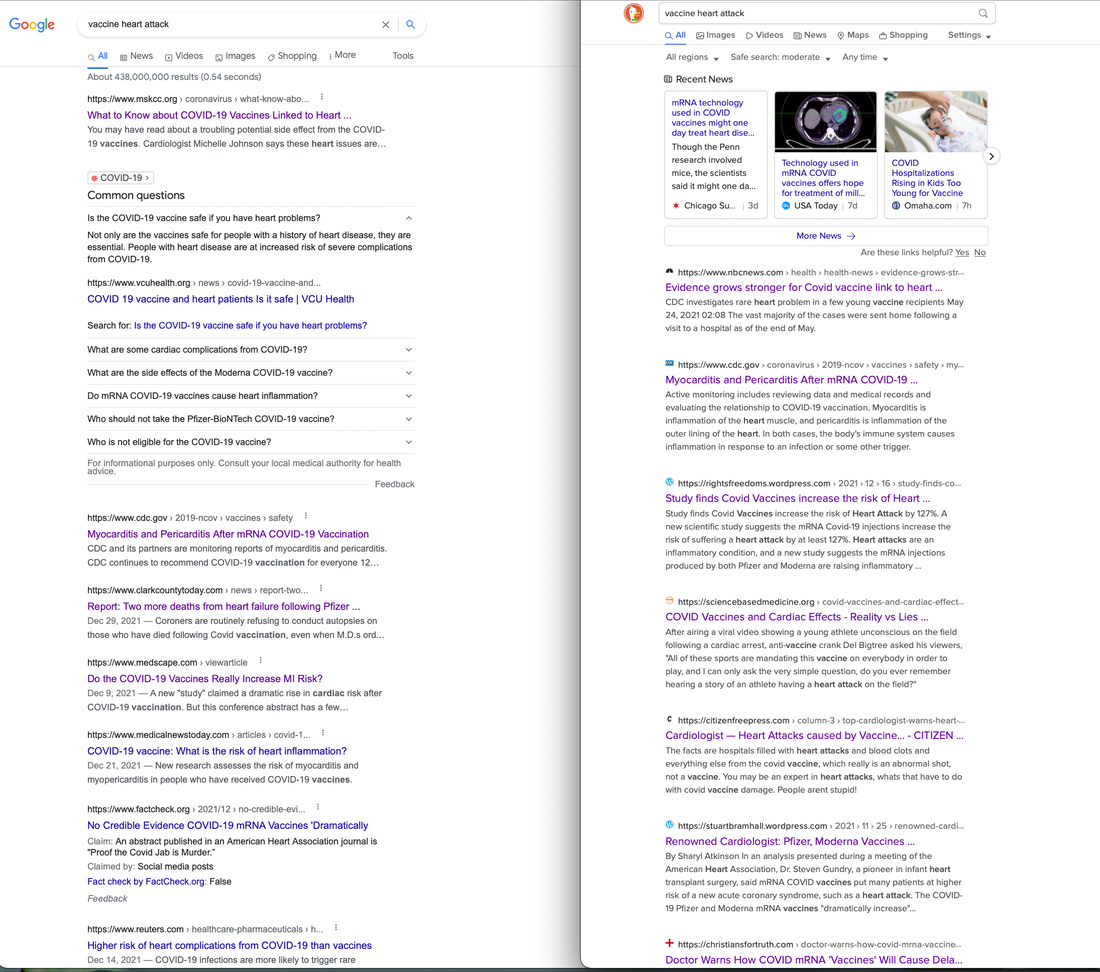Click next arrow in Recent News carousel
The image size is (1100, 972).
991,156
